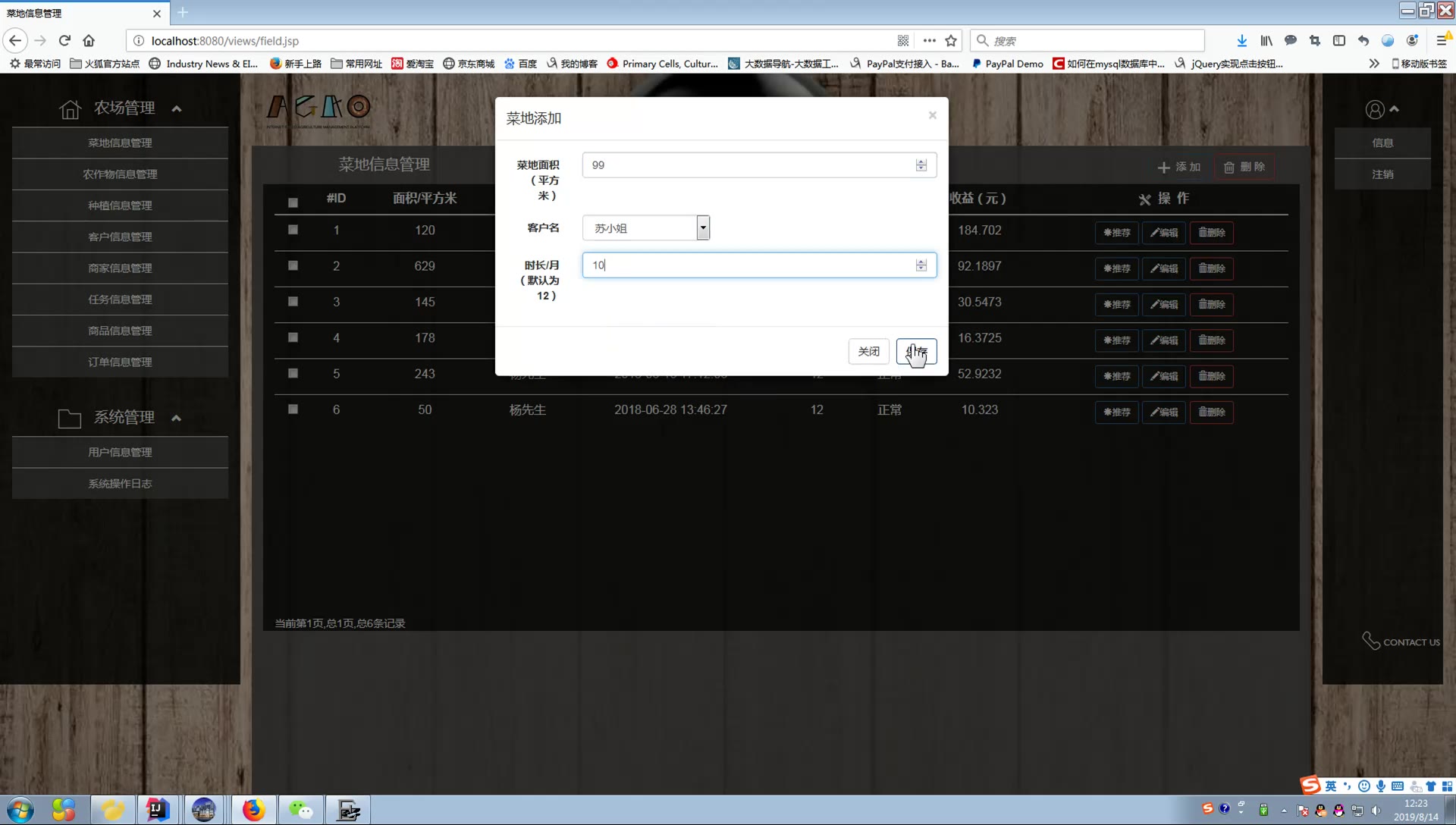Screen dimensions: 1456x825
Task: Click the Firefox bookmark star icon
Action: click(x=951, y=41)
